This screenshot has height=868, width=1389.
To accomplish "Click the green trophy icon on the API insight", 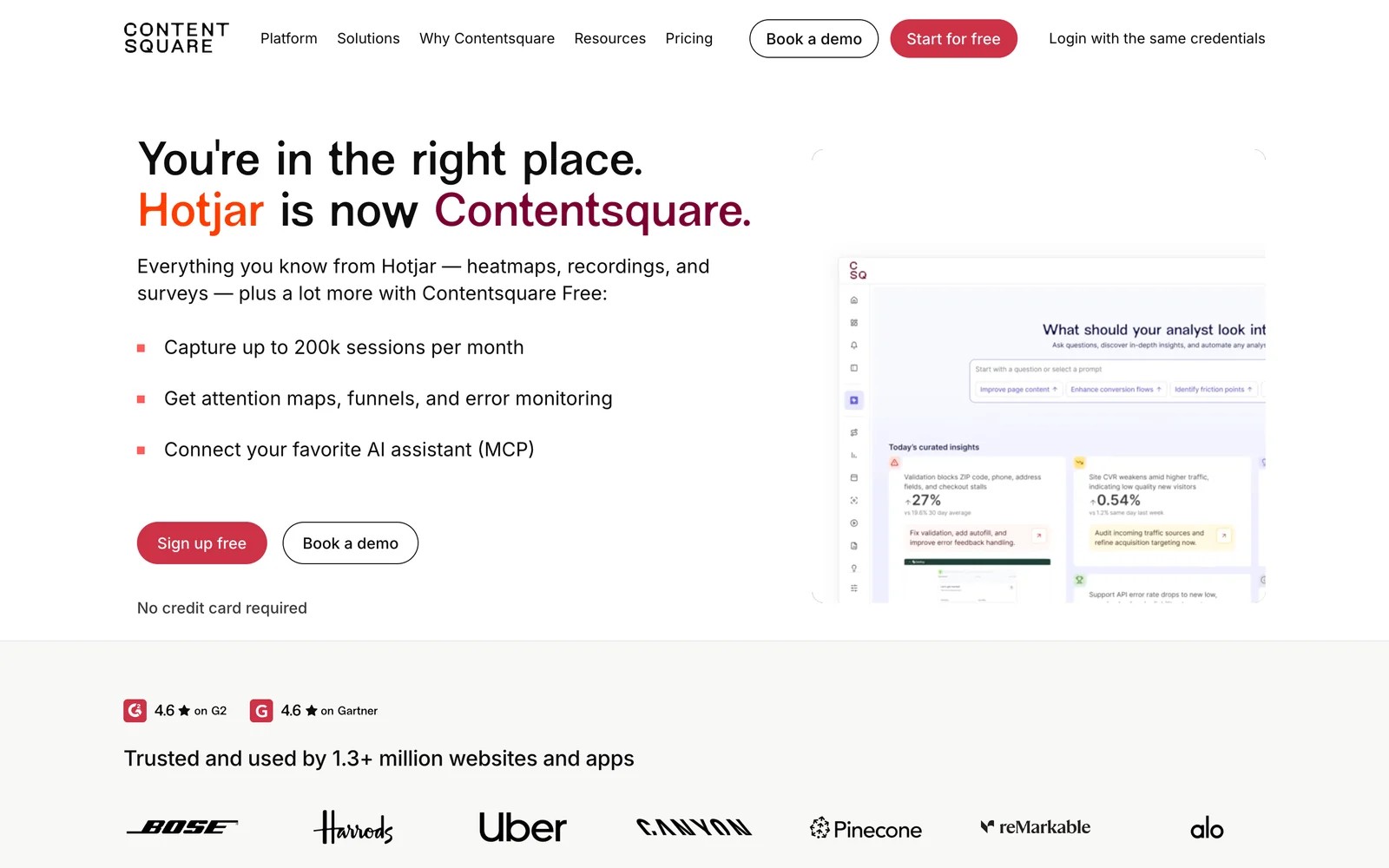I will 1079,580.
